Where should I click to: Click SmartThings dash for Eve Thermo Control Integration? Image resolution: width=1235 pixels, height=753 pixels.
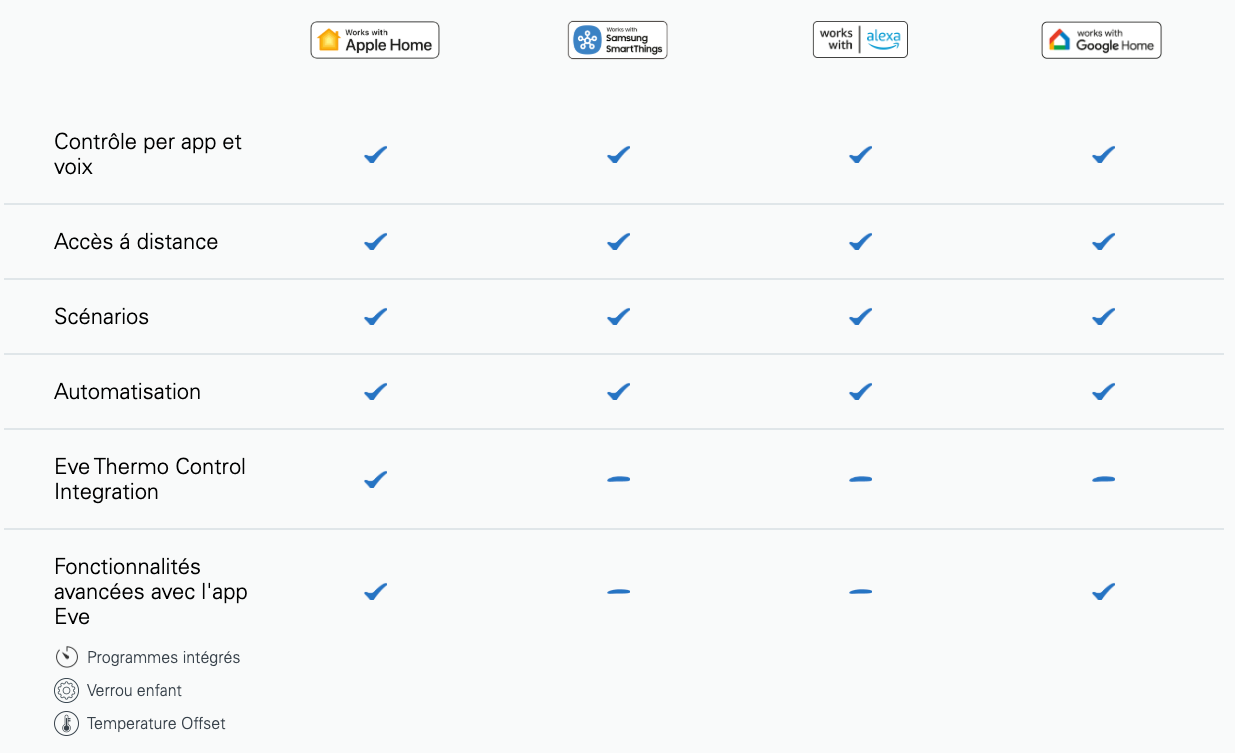pos(618,480)
